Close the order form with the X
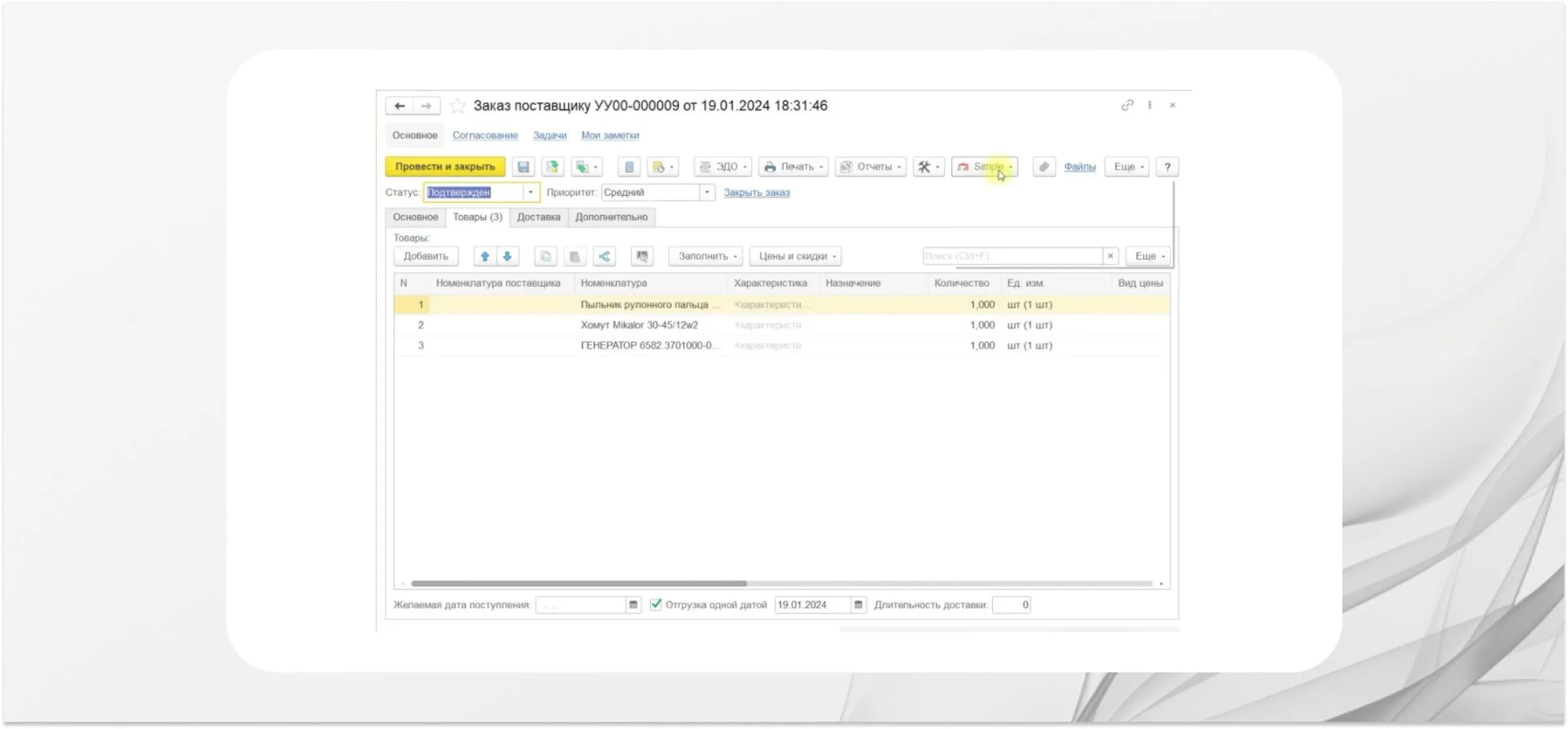 (x=1173, y=105)
